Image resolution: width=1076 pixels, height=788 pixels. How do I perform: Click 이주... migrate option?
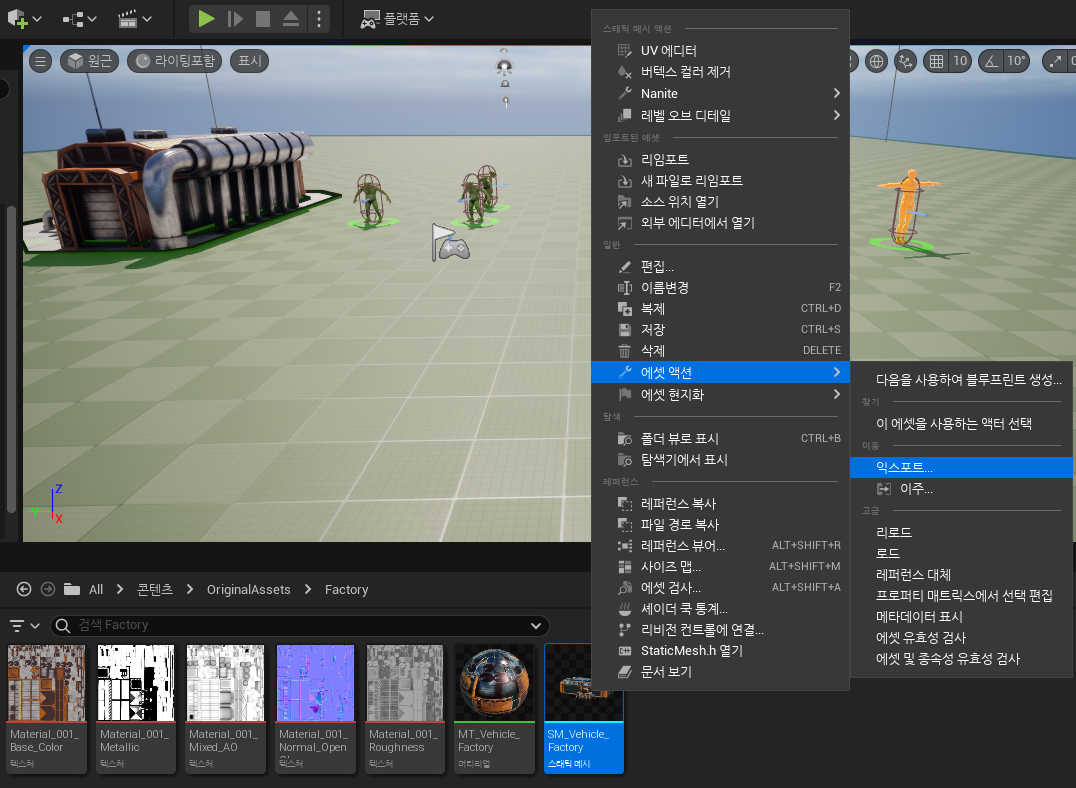point(961,489)
